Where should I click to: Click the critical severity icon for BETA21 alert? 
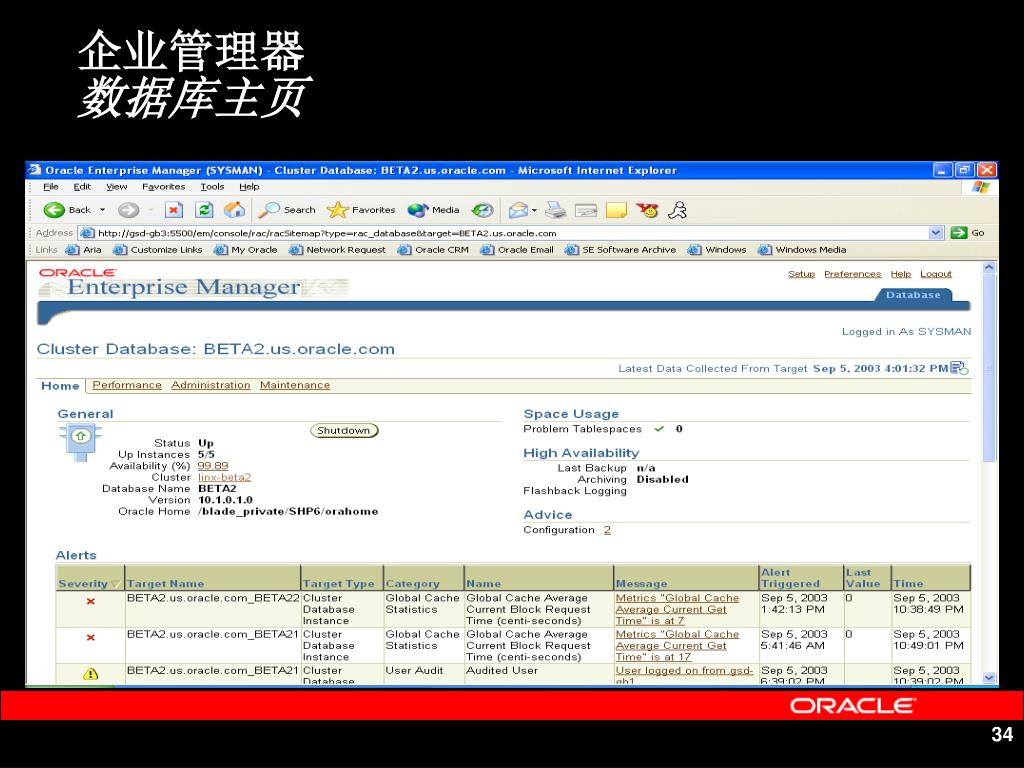(91, 637)
